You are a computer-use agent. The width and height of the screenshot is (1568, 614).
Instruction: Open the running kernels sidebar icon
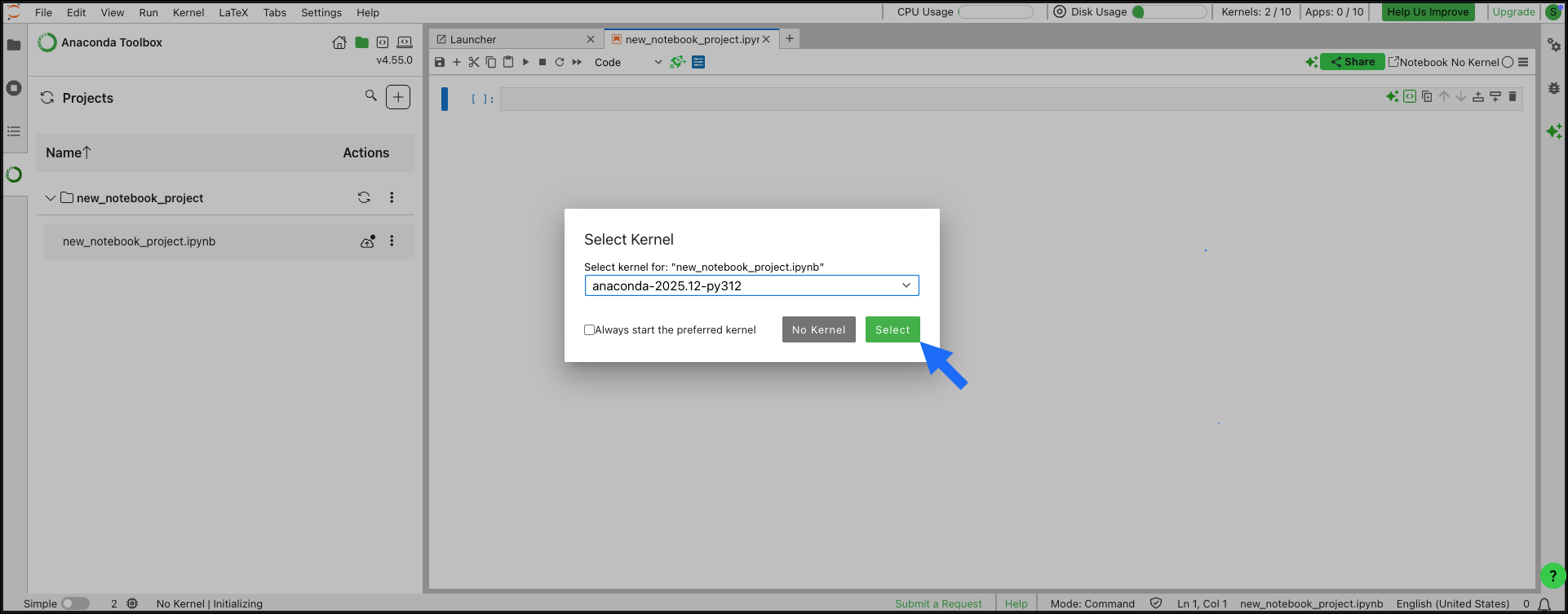tap(14, 88)
